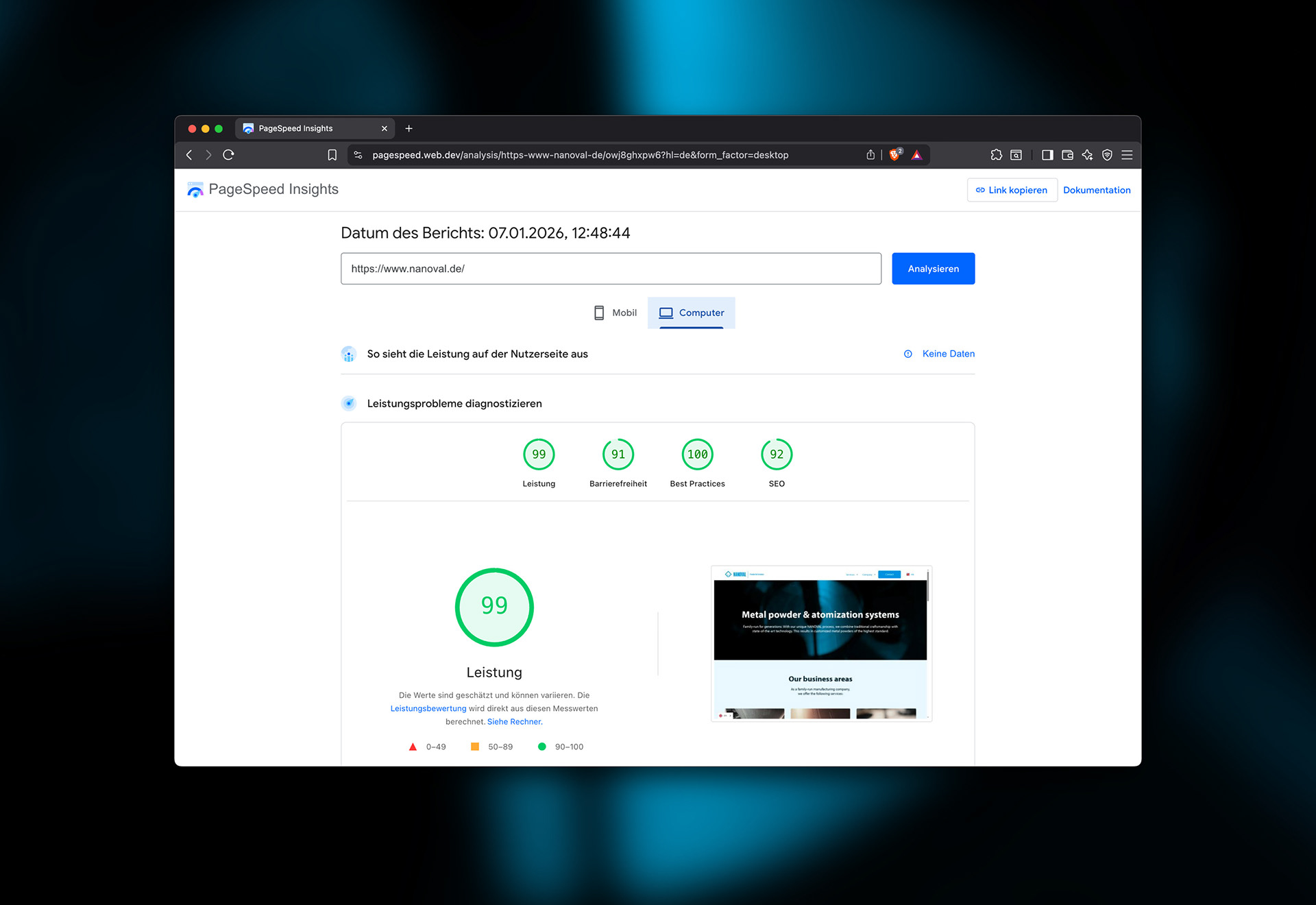Bookmark the current page
This screenshot has width=1316, height=905.
click(333, 155)
